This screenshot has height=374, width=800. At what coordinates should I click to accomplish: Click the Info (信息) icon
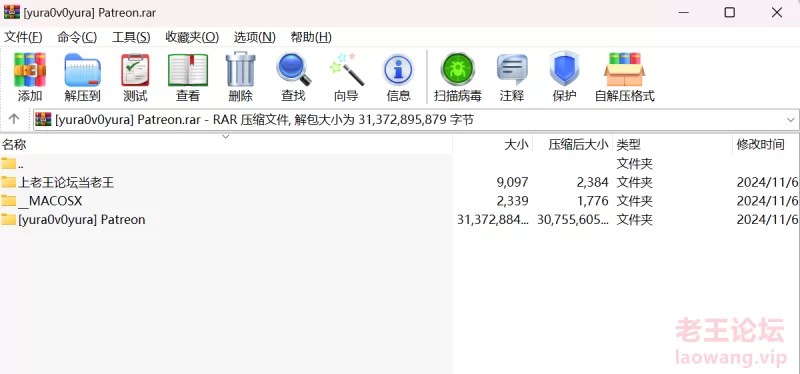tap(398, 70)
